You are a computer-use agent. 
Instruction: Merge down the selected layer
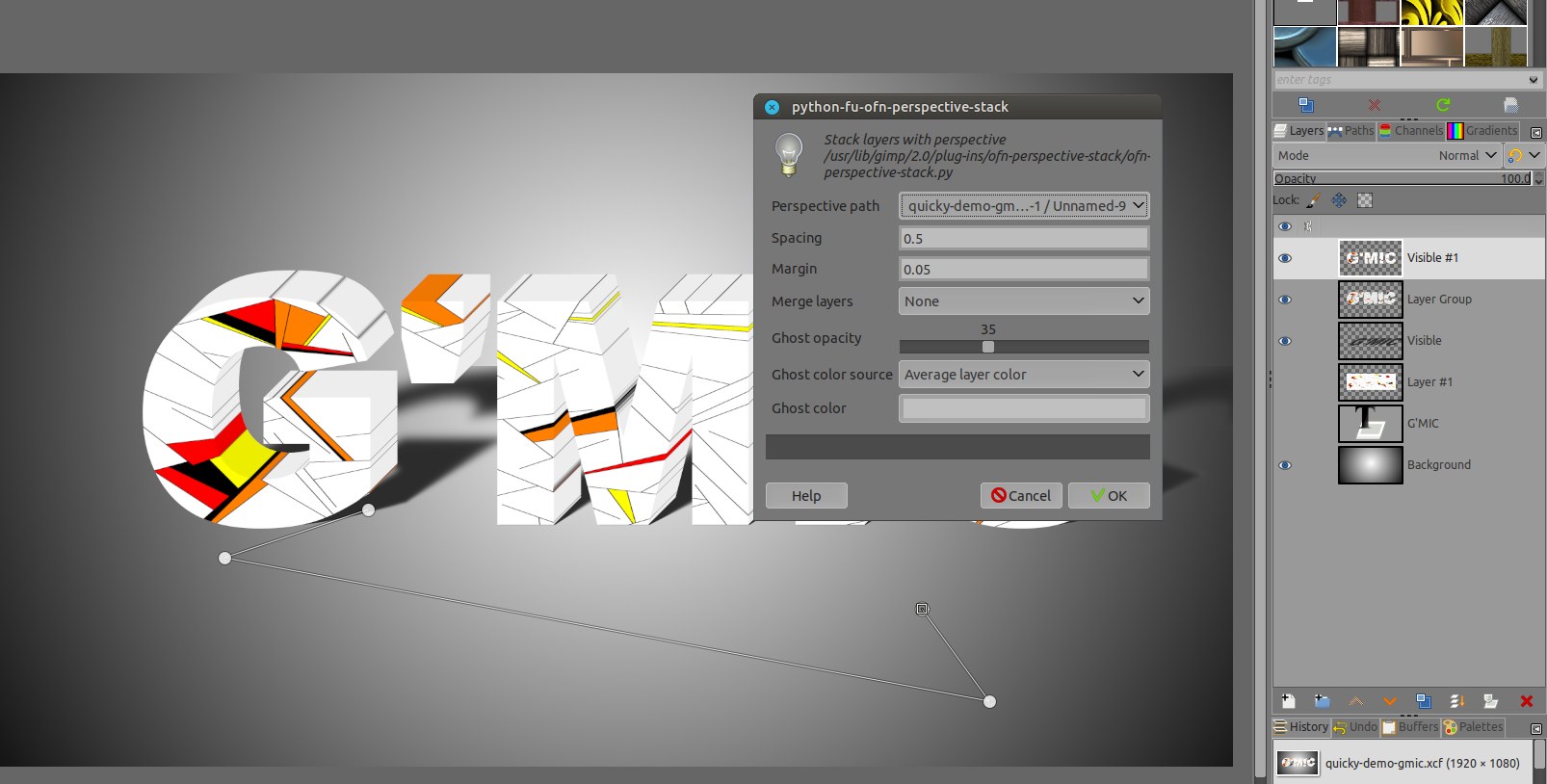(1456, 701)
